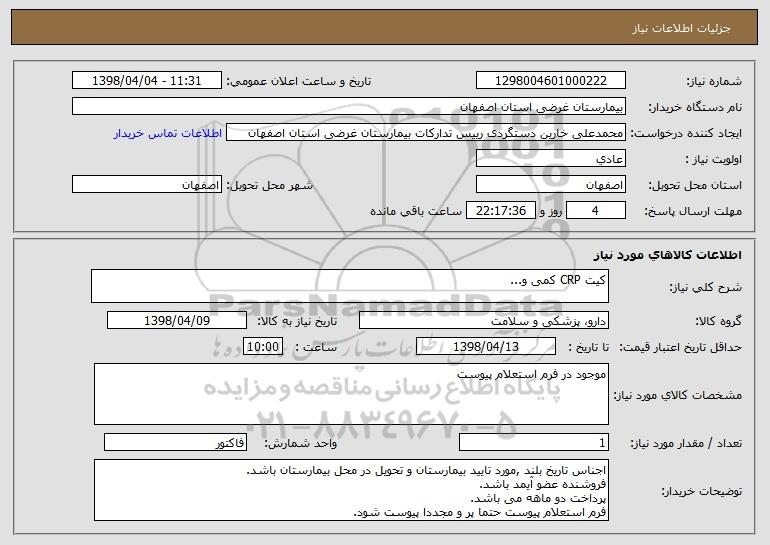Select the label شهر محل تحویل

tap(269, 185)
